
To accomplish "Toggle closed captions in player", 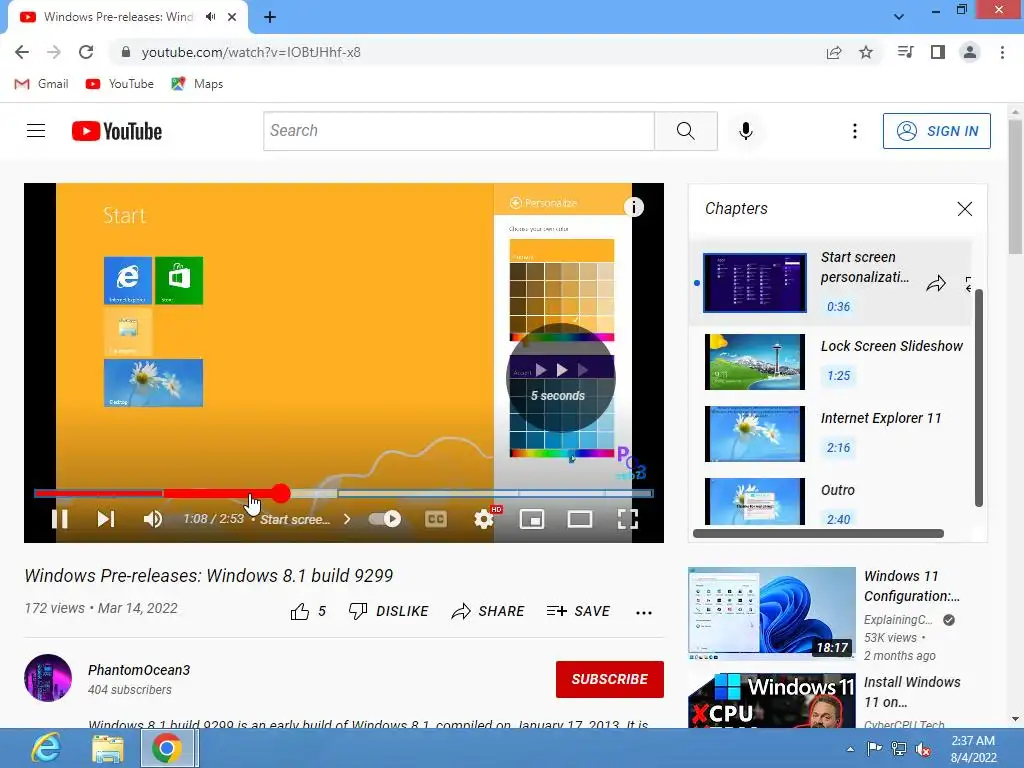I will 436,519.
